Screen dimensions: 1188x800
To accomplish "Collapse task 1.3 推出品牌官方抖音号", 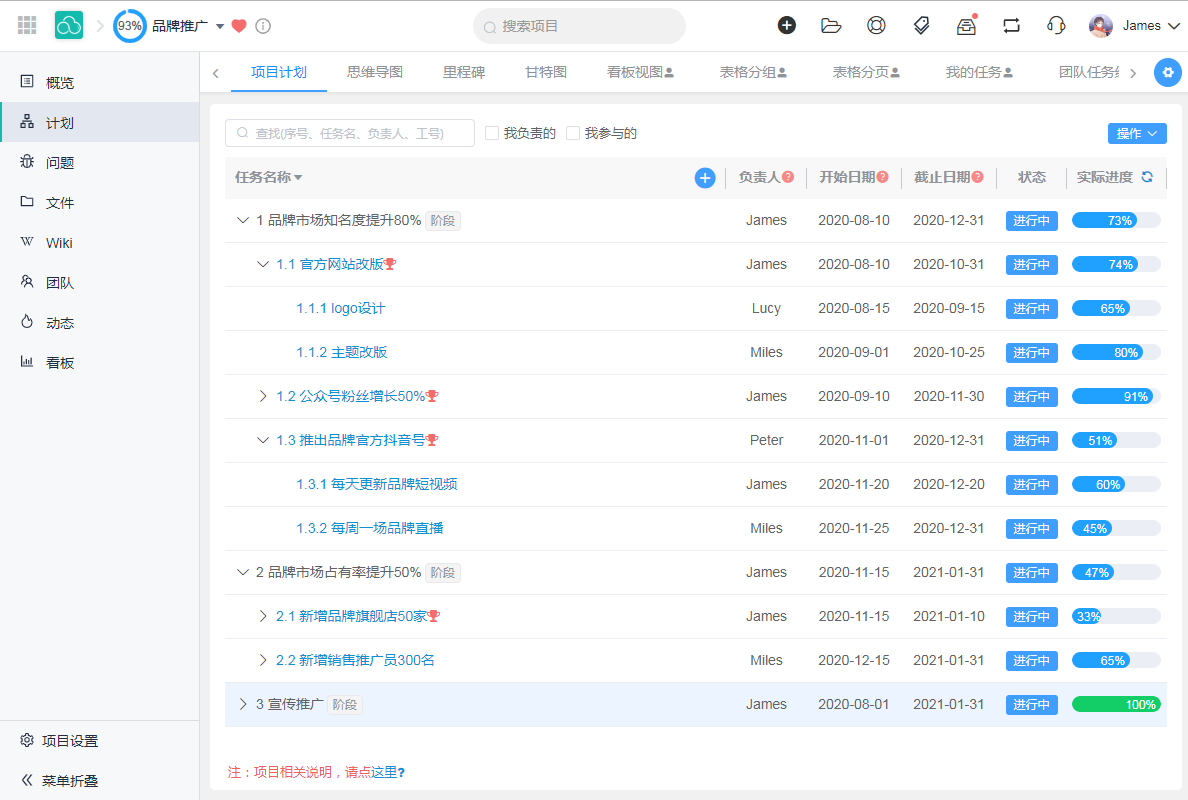I will pos(262,440).
